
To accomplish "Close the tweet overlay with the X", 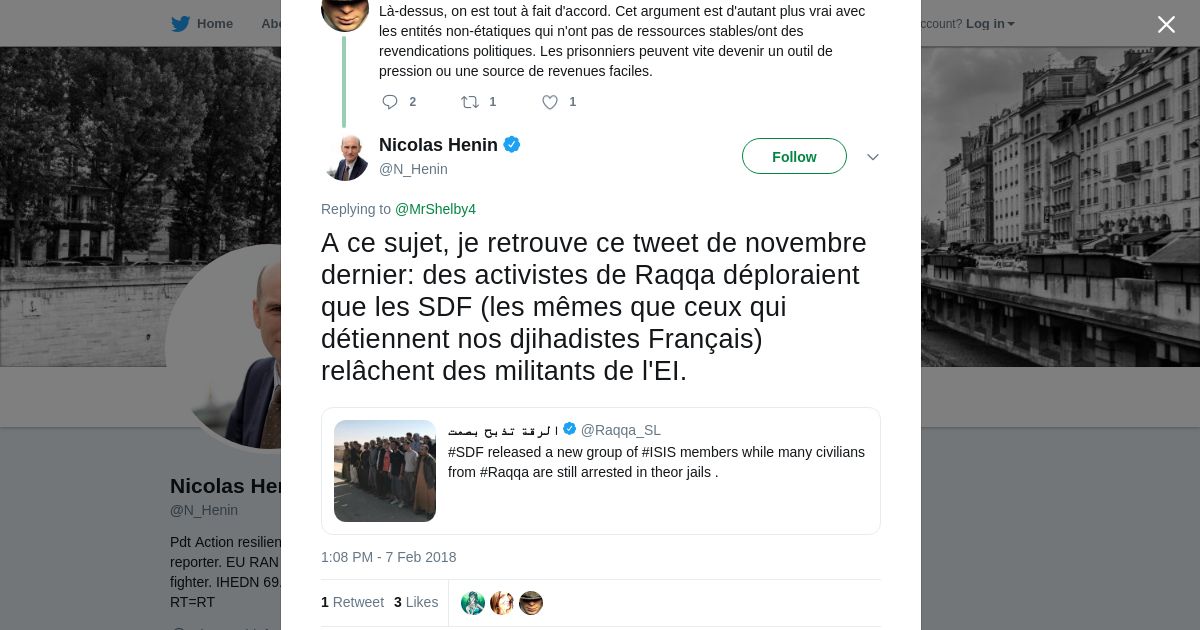I will coord(1166,25).
